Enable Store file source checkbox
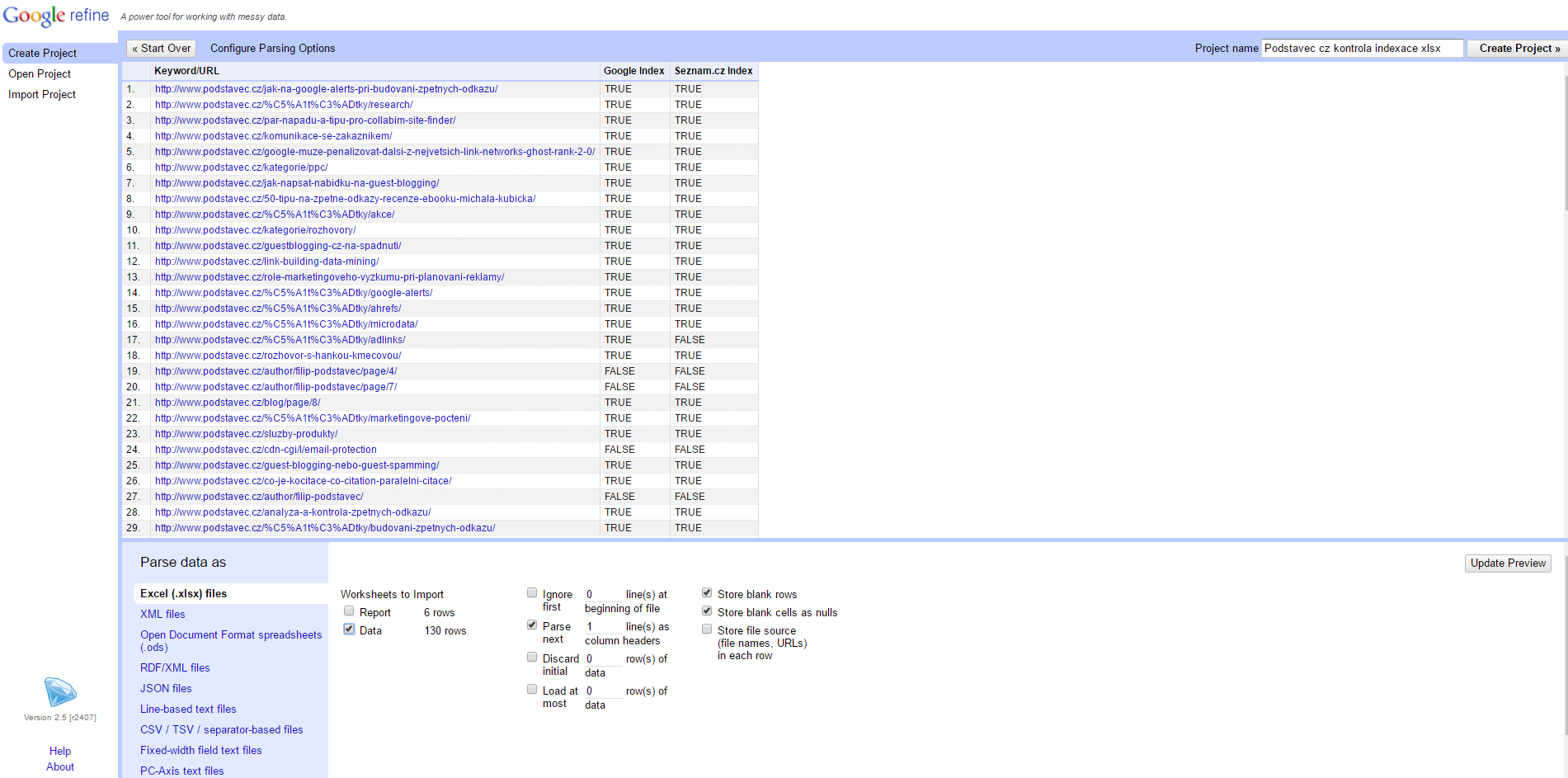 click(707, 629)
